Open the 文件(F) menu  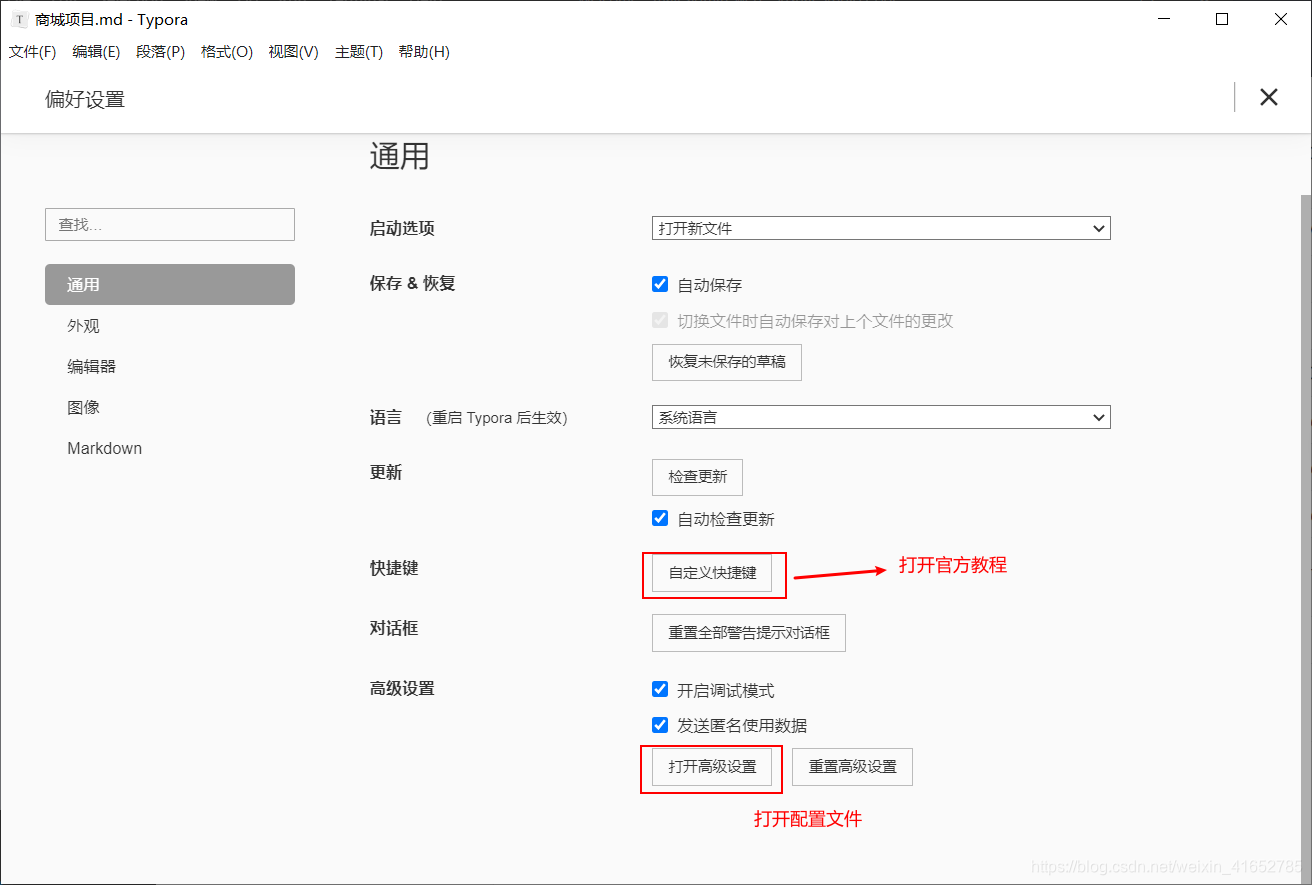coord(32,52)
